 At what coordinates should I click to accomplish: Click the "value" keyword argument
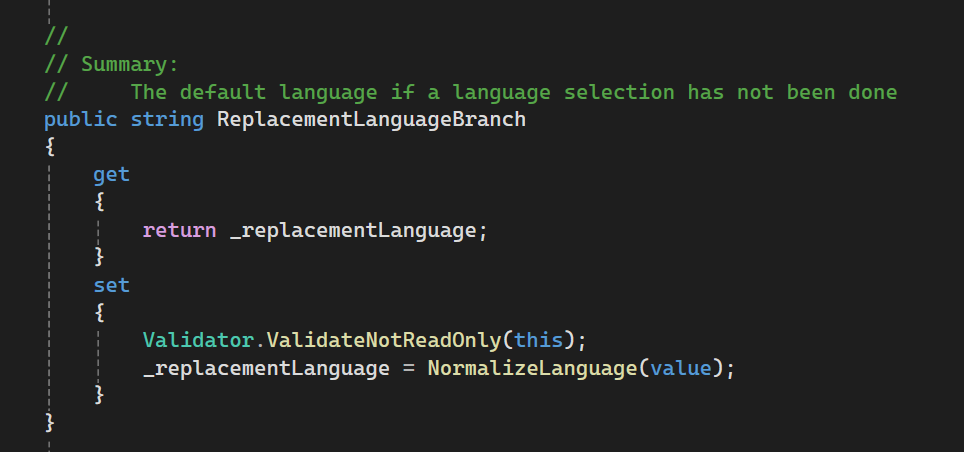[680, 368]
